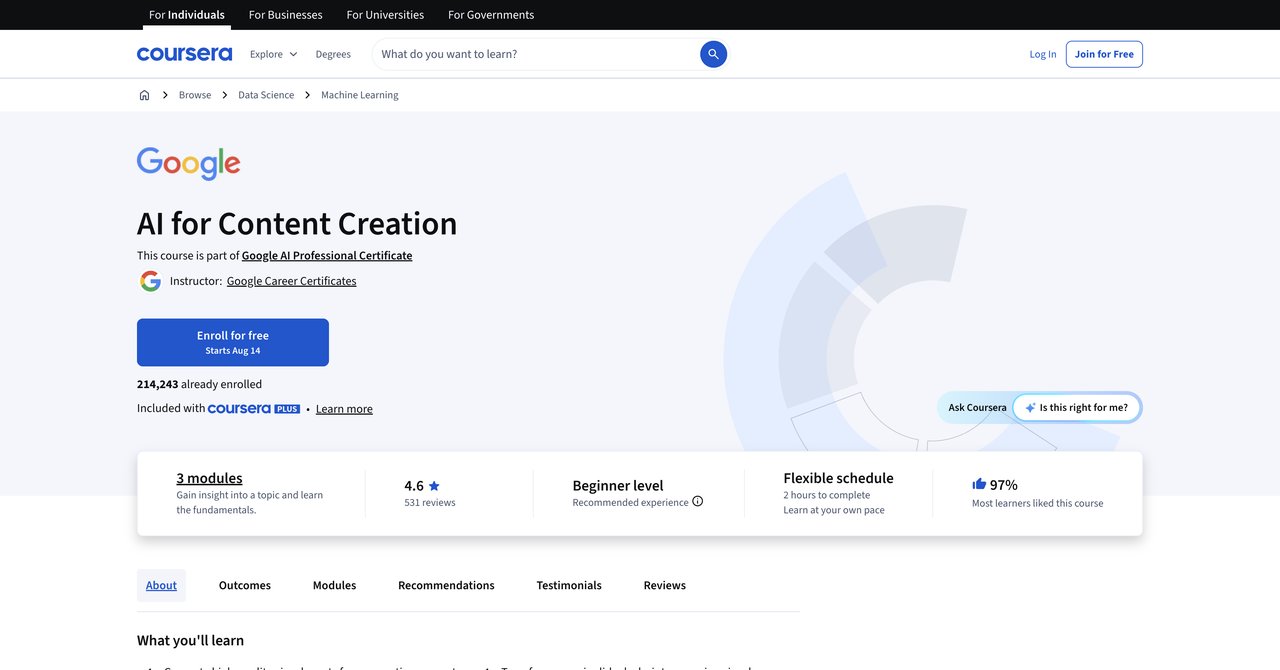Click the 'Is this right for me?' button
The width and height of the screenshot is (1280, 670).
[1077, 408]
